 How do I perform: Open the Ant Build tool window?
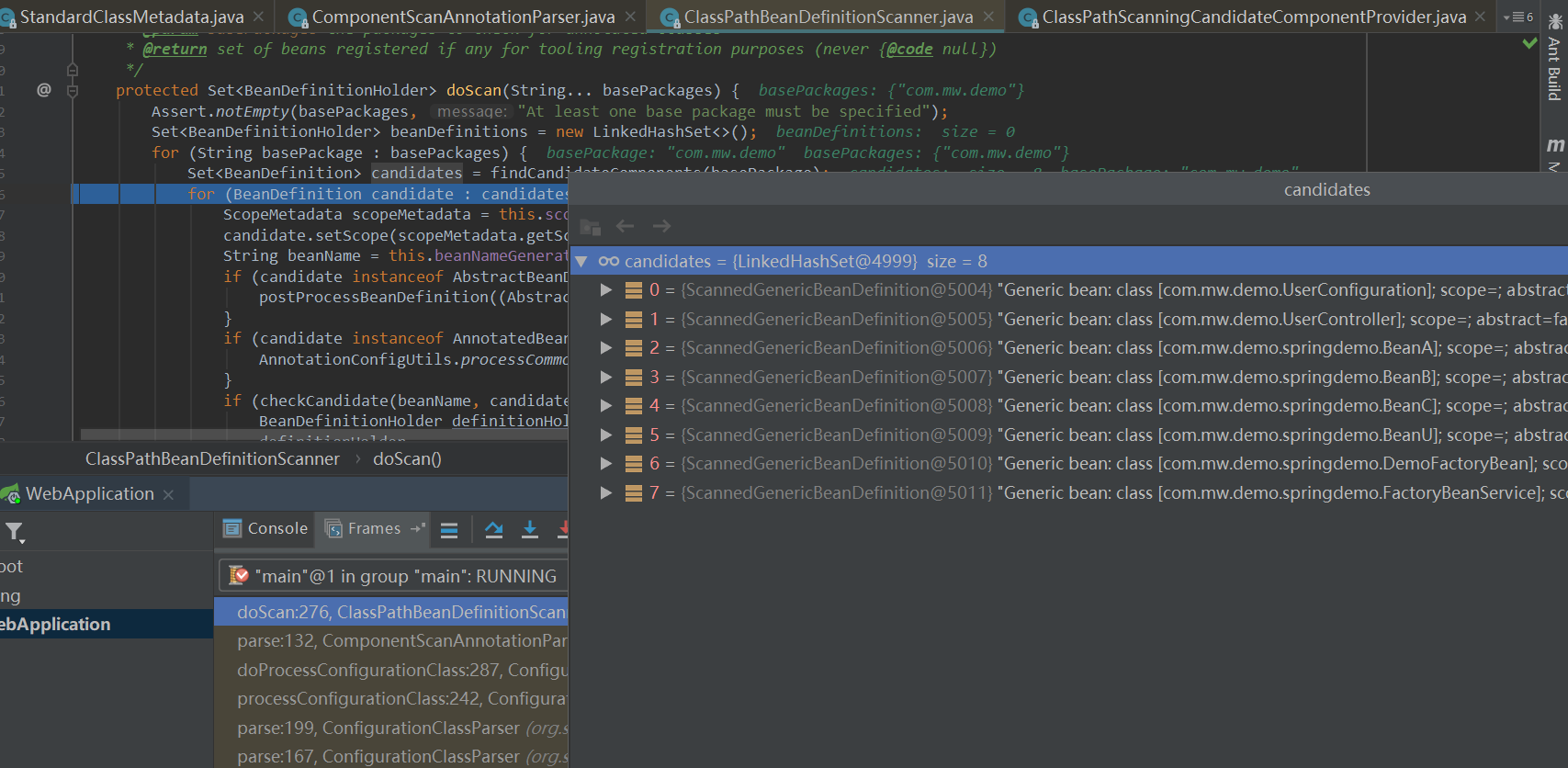point(1554,59)
